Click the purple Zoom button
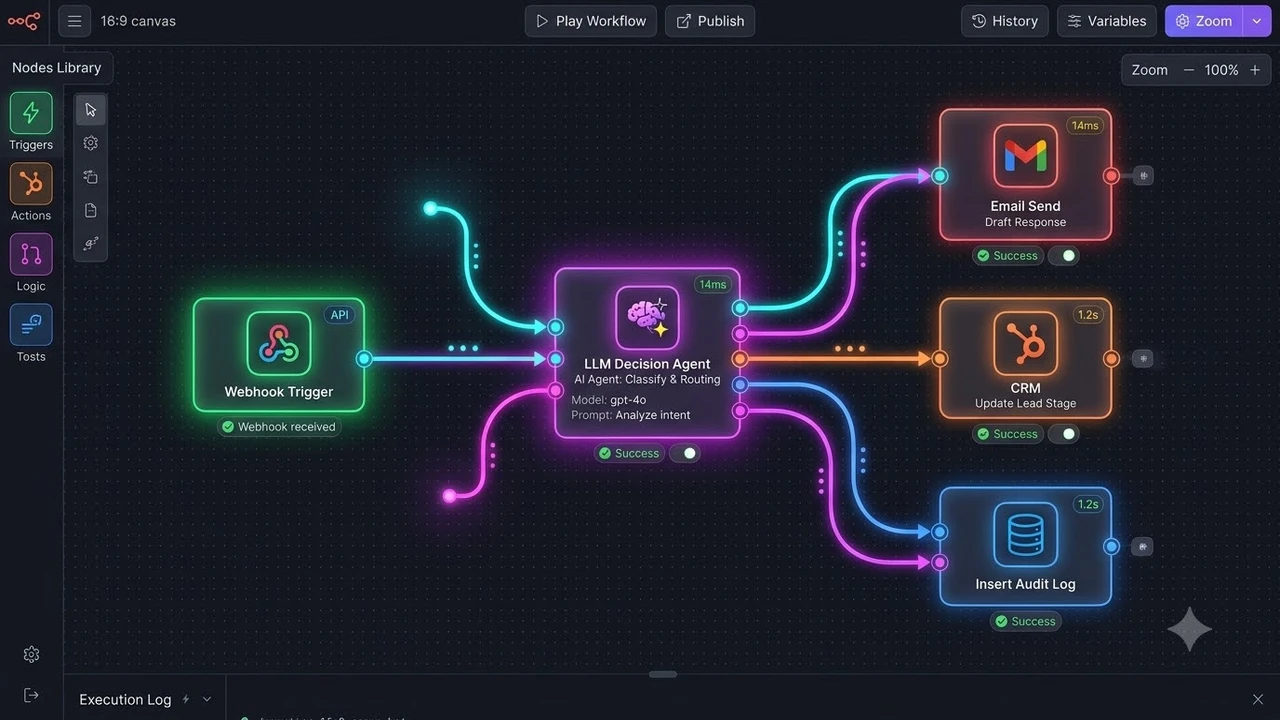The width and height of the screenshot is (1280, 720). pos(1204,21)
